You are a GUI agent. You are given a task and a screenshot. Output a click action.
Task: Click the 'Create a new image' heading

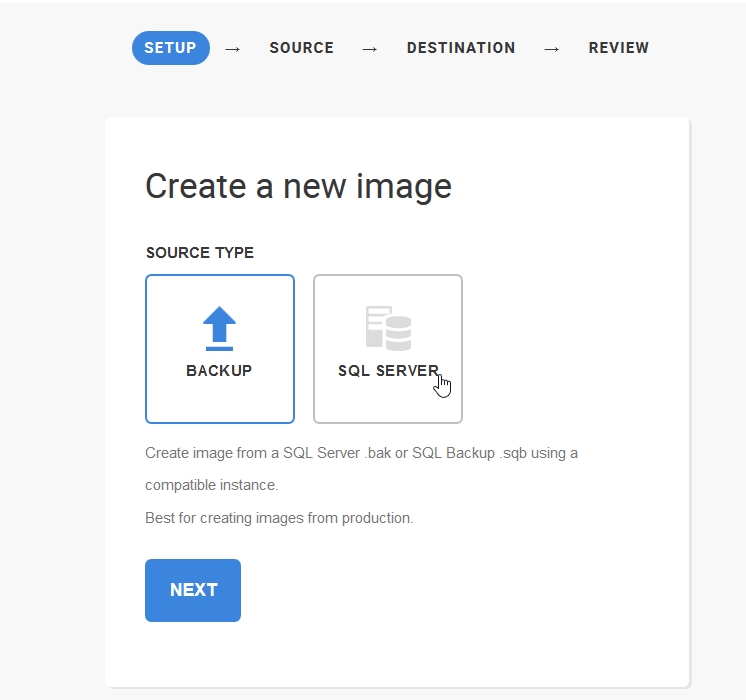298,187
